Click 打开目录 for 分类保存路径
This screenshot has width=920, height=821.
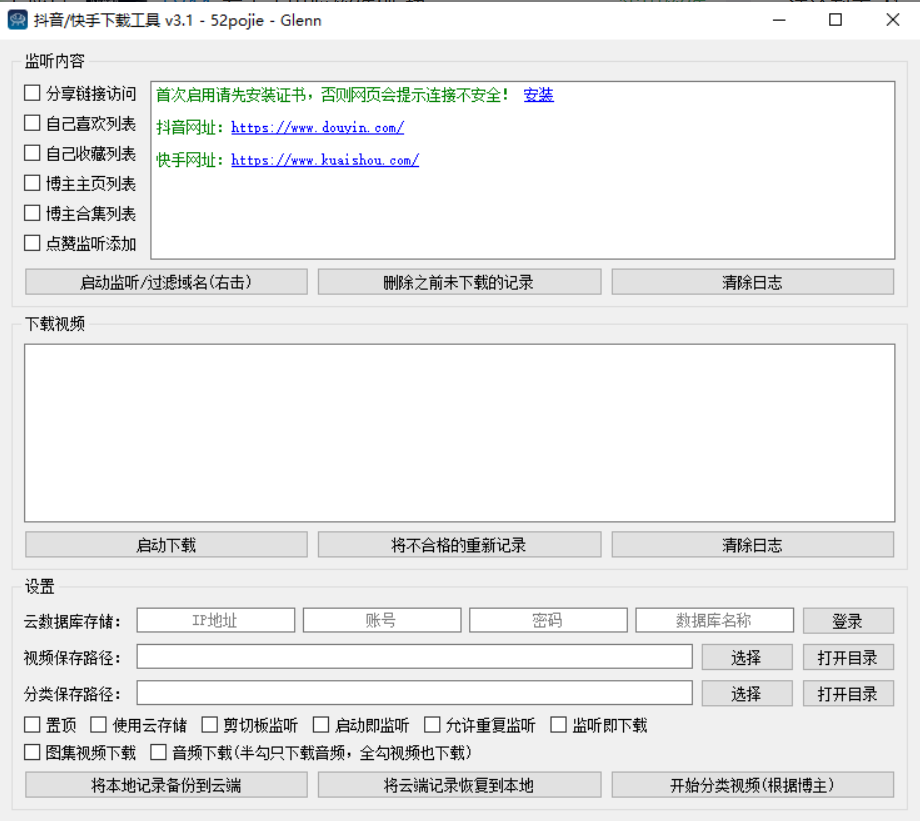[848, 694]
